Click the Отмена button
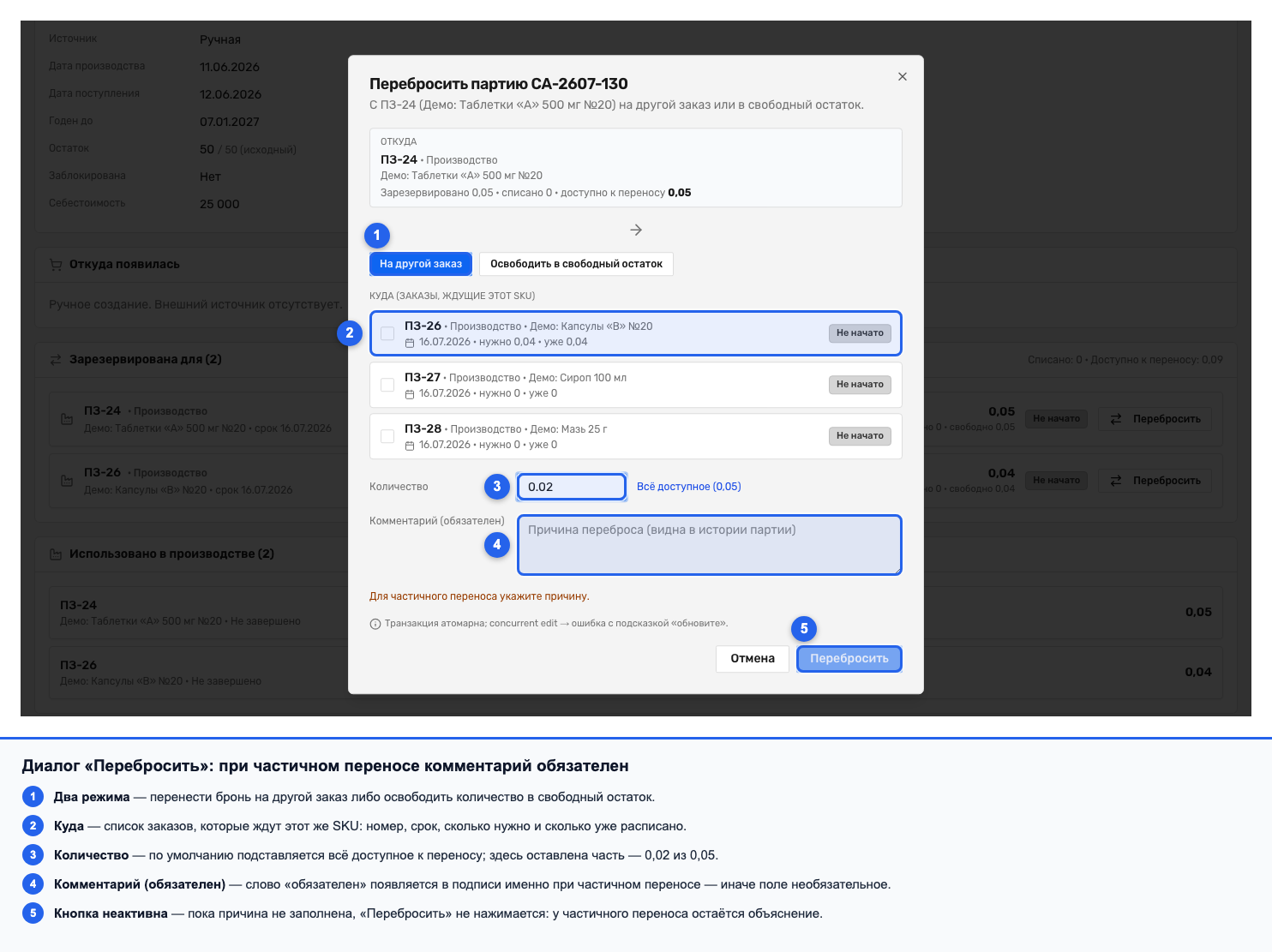The width and height of the screenshot is (1272, 952). (753, 659)
